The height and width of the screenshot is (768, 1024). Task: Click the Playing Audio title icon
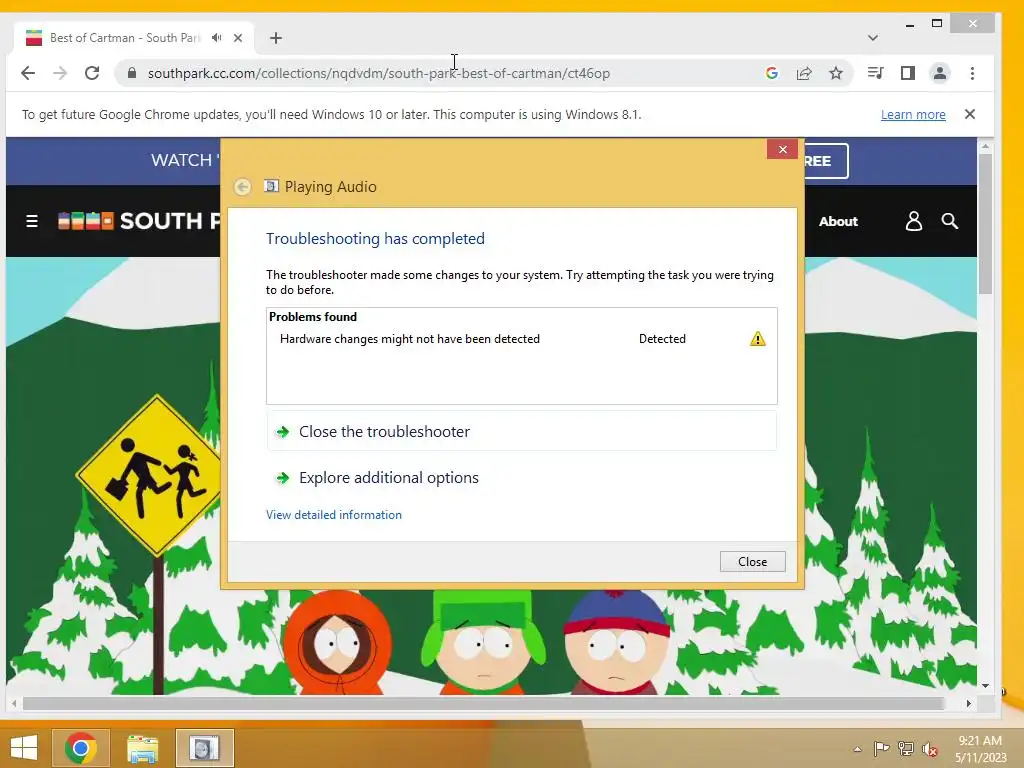tap(271, 186)
